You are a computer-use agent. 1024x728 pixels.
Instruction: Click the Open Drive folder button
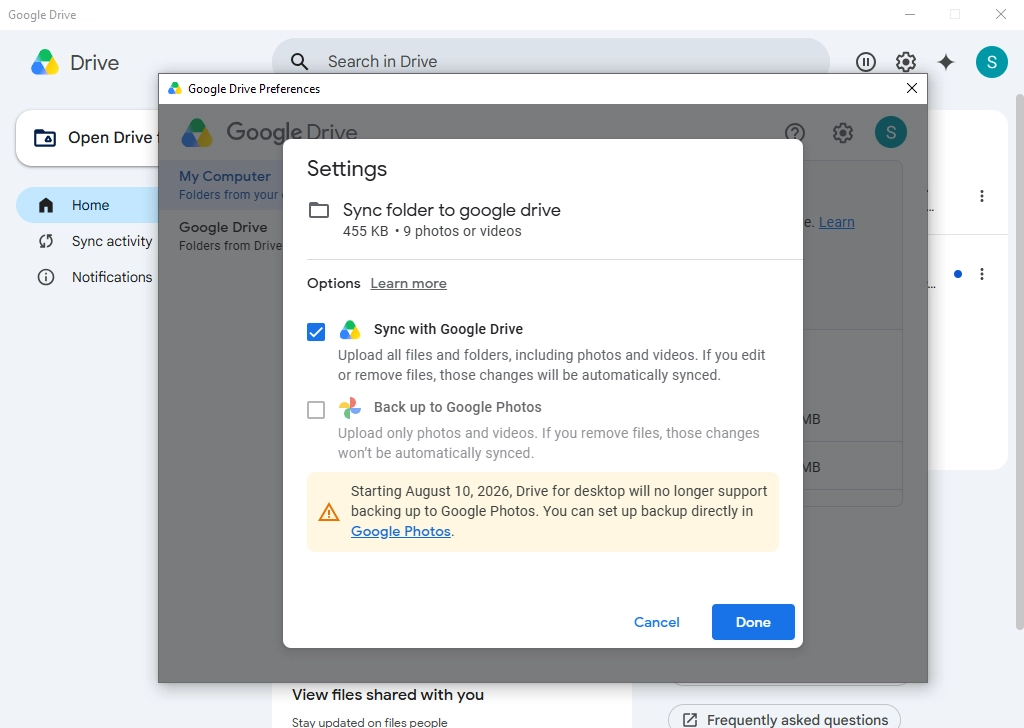88,138
